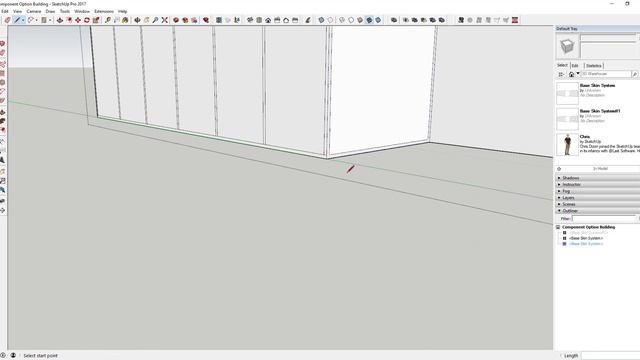Viewport: 640px width, 360px height.
Task: Open the Window menu
Action: [x=82, y=11]
